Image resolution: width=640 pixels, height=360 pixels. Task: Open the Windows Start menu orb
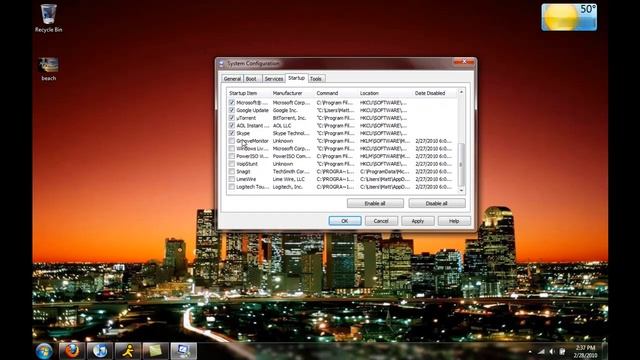44,351
